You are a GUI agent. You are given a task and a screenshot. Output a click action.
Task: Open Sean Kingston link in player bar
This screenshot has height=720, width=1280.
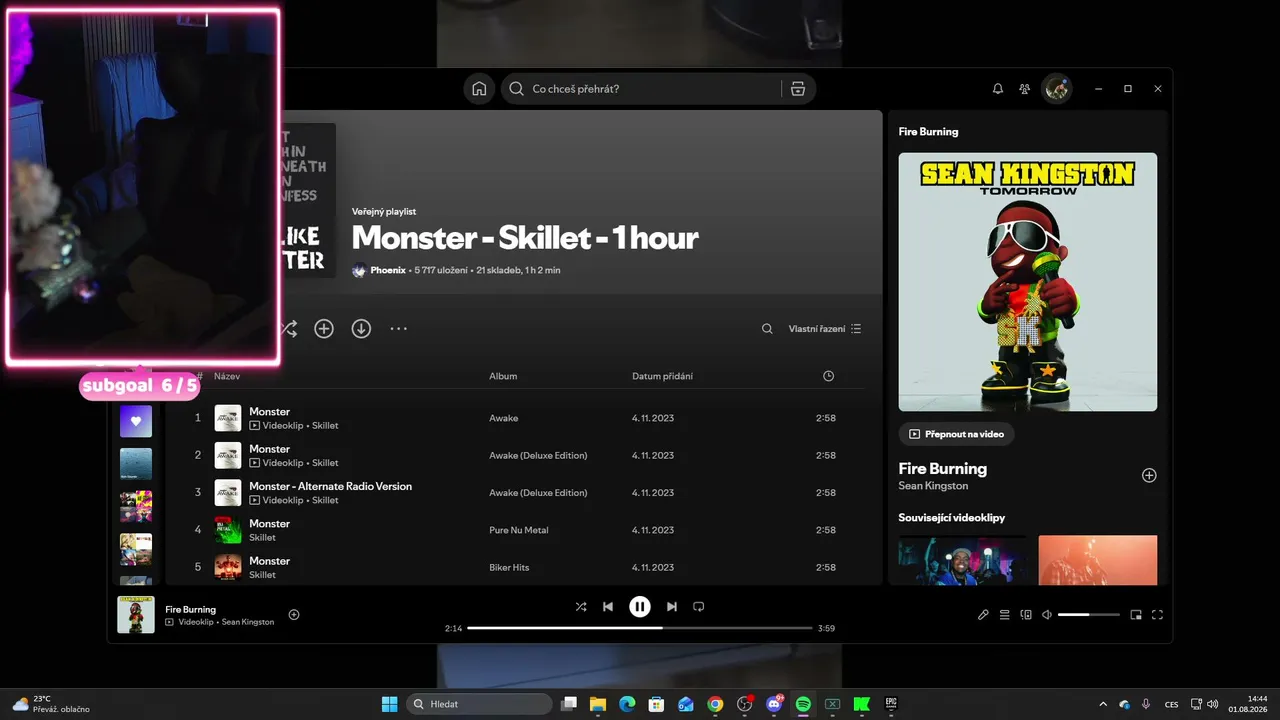coord(248,622)
